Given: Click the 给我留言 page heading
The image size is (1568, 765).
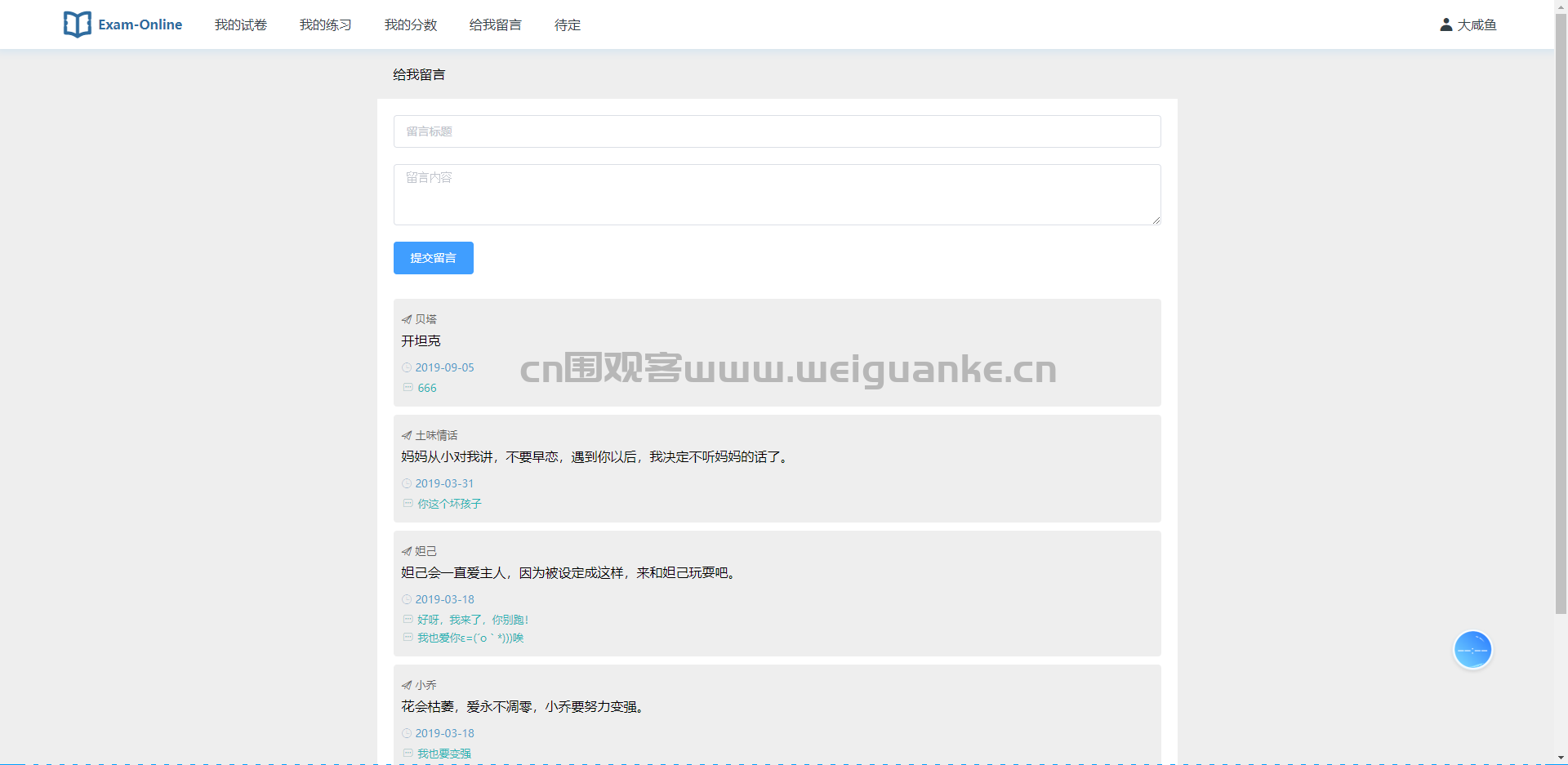Looking at the screenshot, I should [419, 74].
